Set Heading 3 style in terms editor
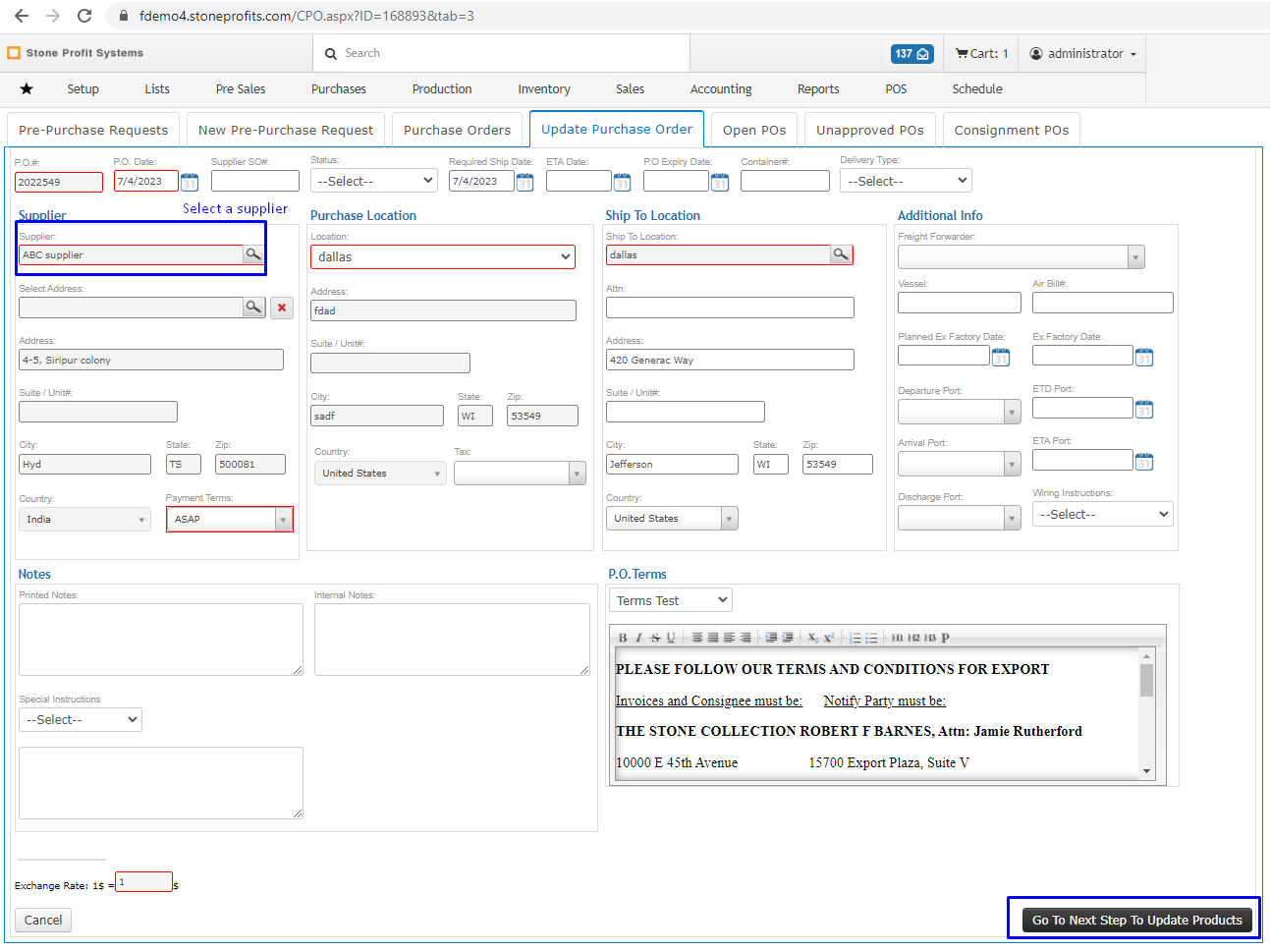 pos(929,638)
